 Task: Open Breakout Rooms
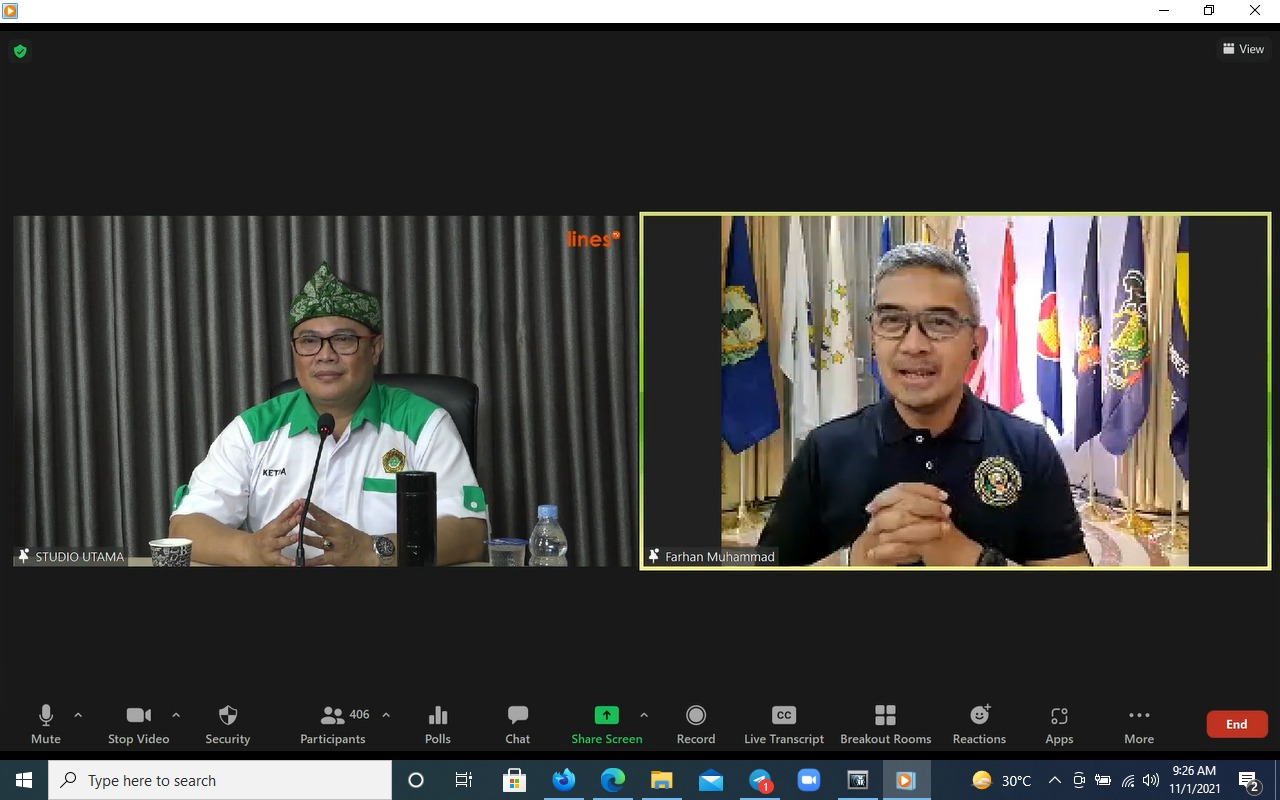click(x=885, y=725)
